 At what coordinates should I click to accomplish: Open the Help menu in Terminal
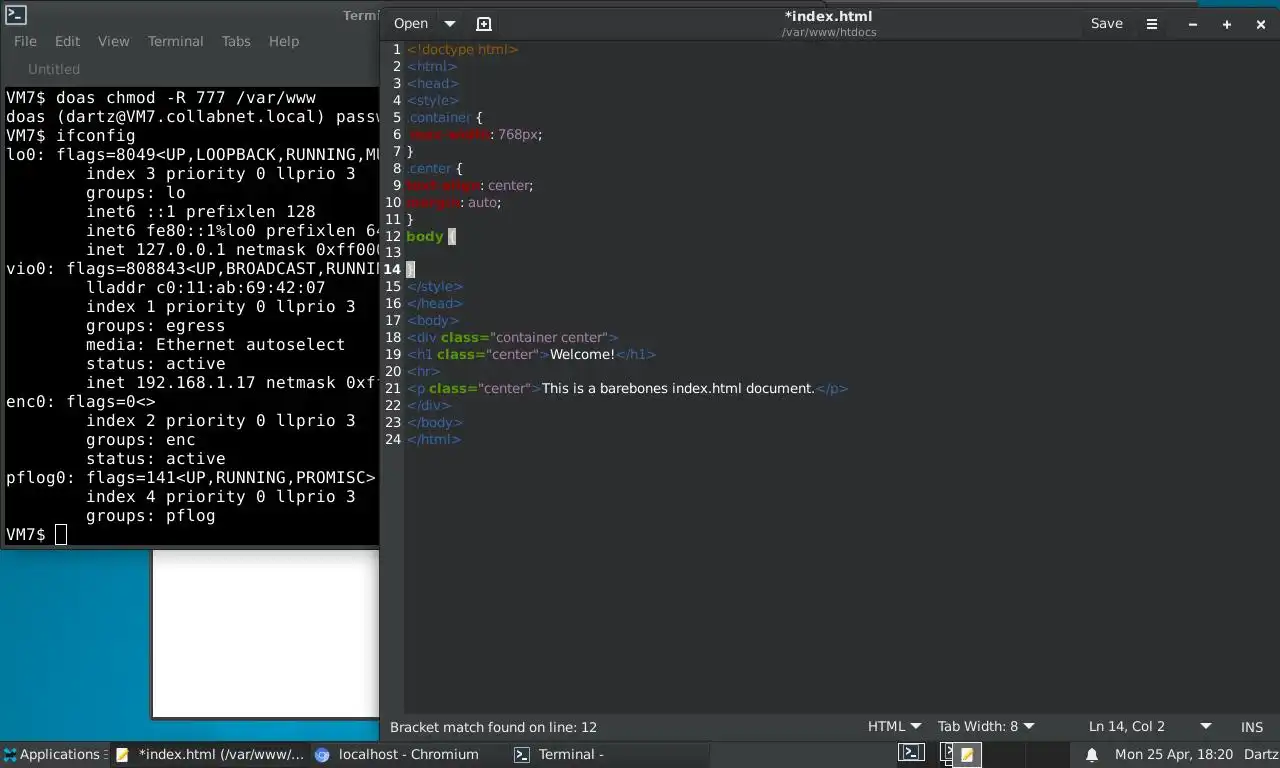pyautogui.click(x=283, y=41)
